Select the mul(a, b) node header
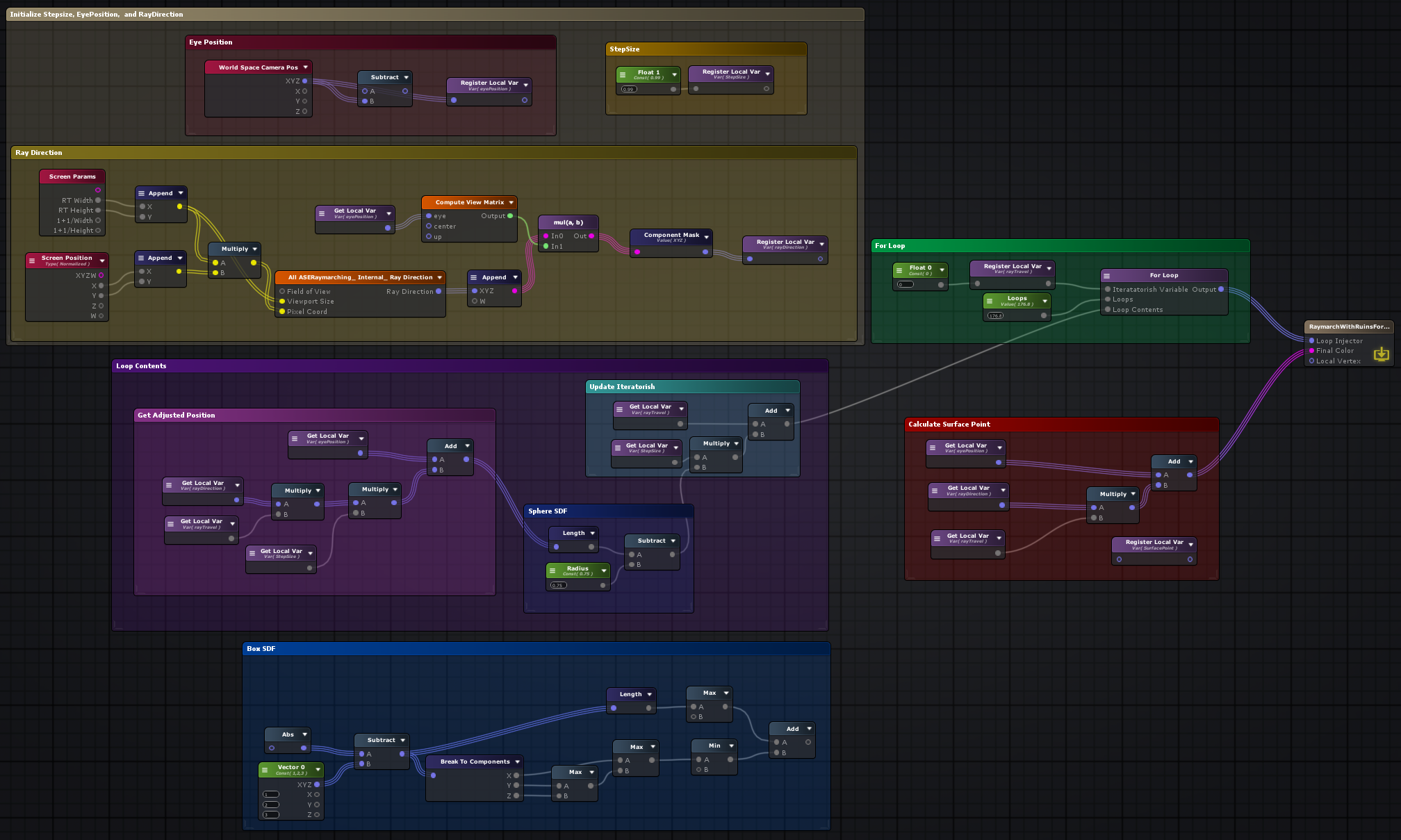The height and width of the screenshot is (840, 1401). pos(568,222)
